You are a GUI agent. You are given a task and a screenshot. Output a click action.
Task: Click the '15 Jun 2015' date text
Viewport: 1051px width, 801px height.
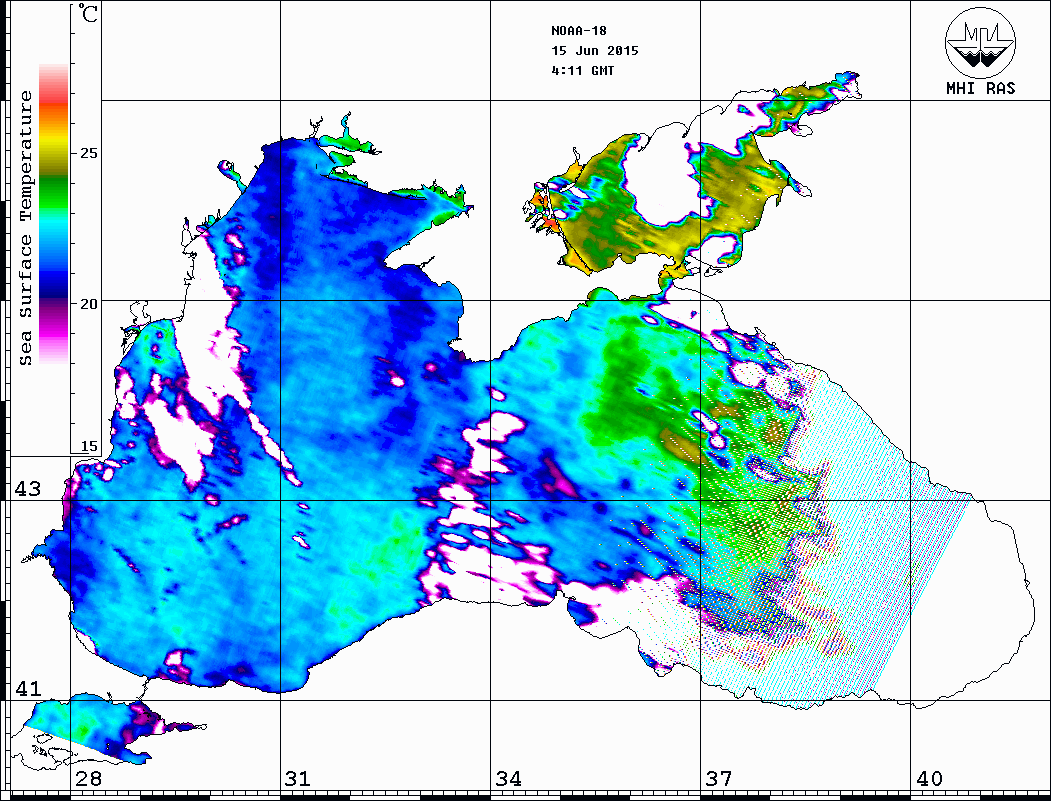pos(595,51)
